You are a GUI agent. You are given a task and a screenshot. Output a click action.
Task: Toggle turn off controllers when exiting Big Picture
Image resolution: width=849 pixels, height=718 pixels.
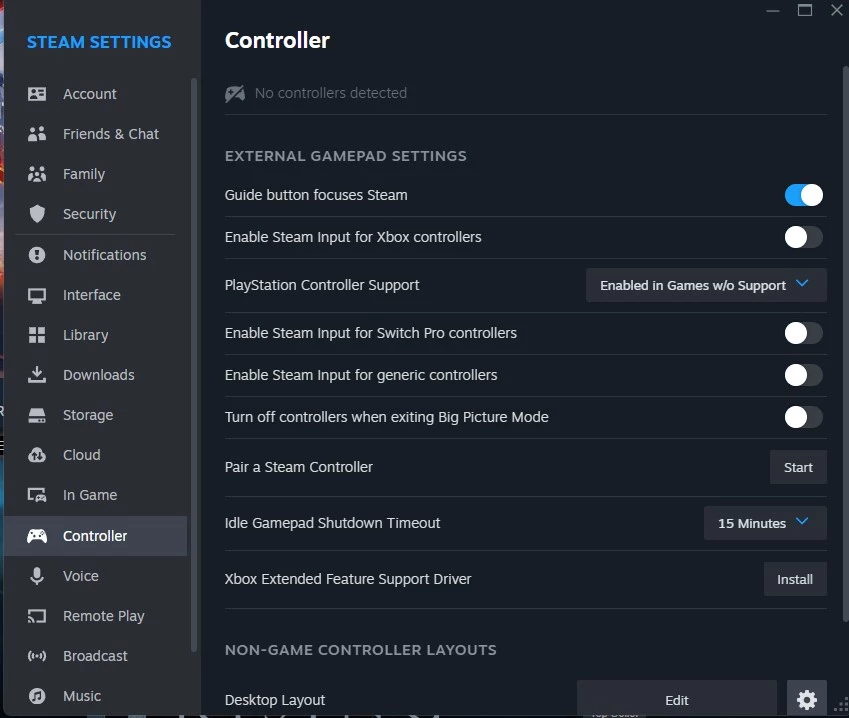click(804, 417)
